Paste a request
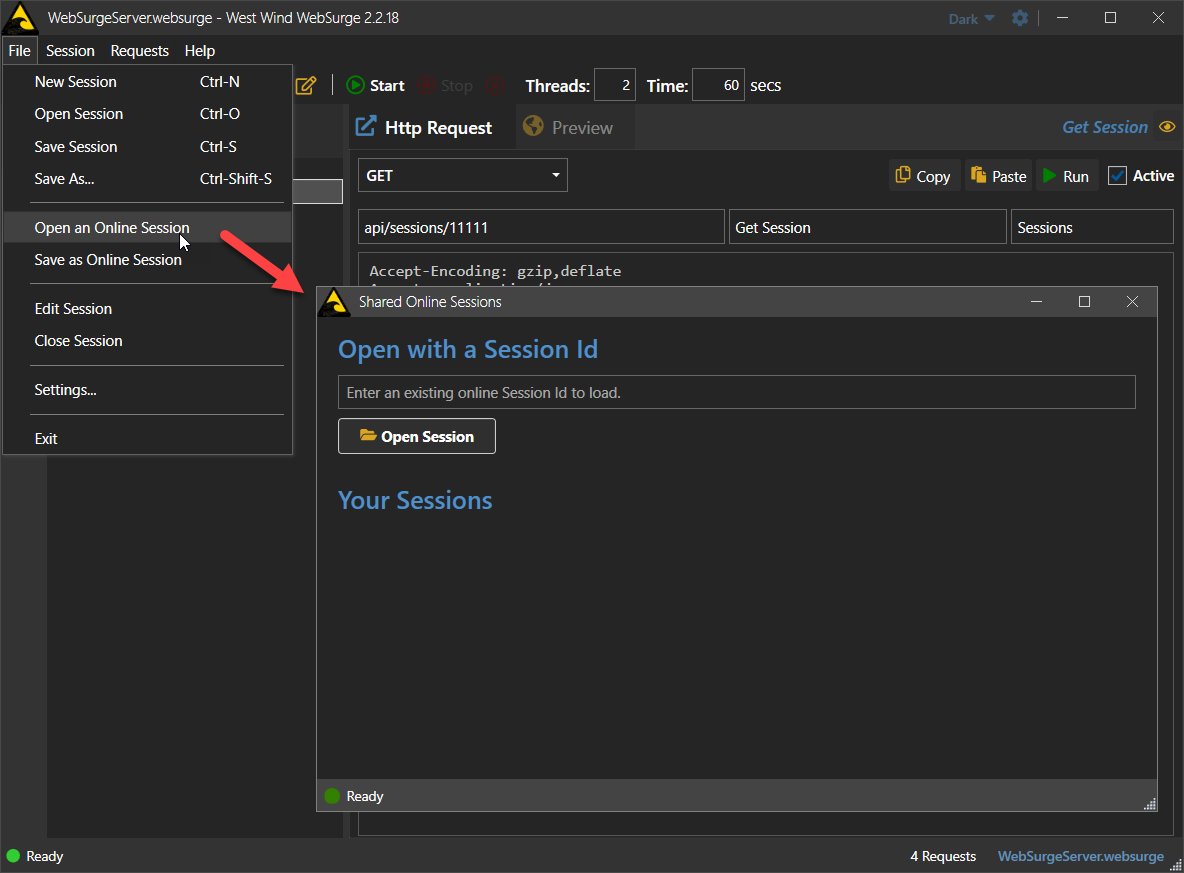Image resolution: width=1184 pixels, height=873 pixels. (x=998, y=176)
